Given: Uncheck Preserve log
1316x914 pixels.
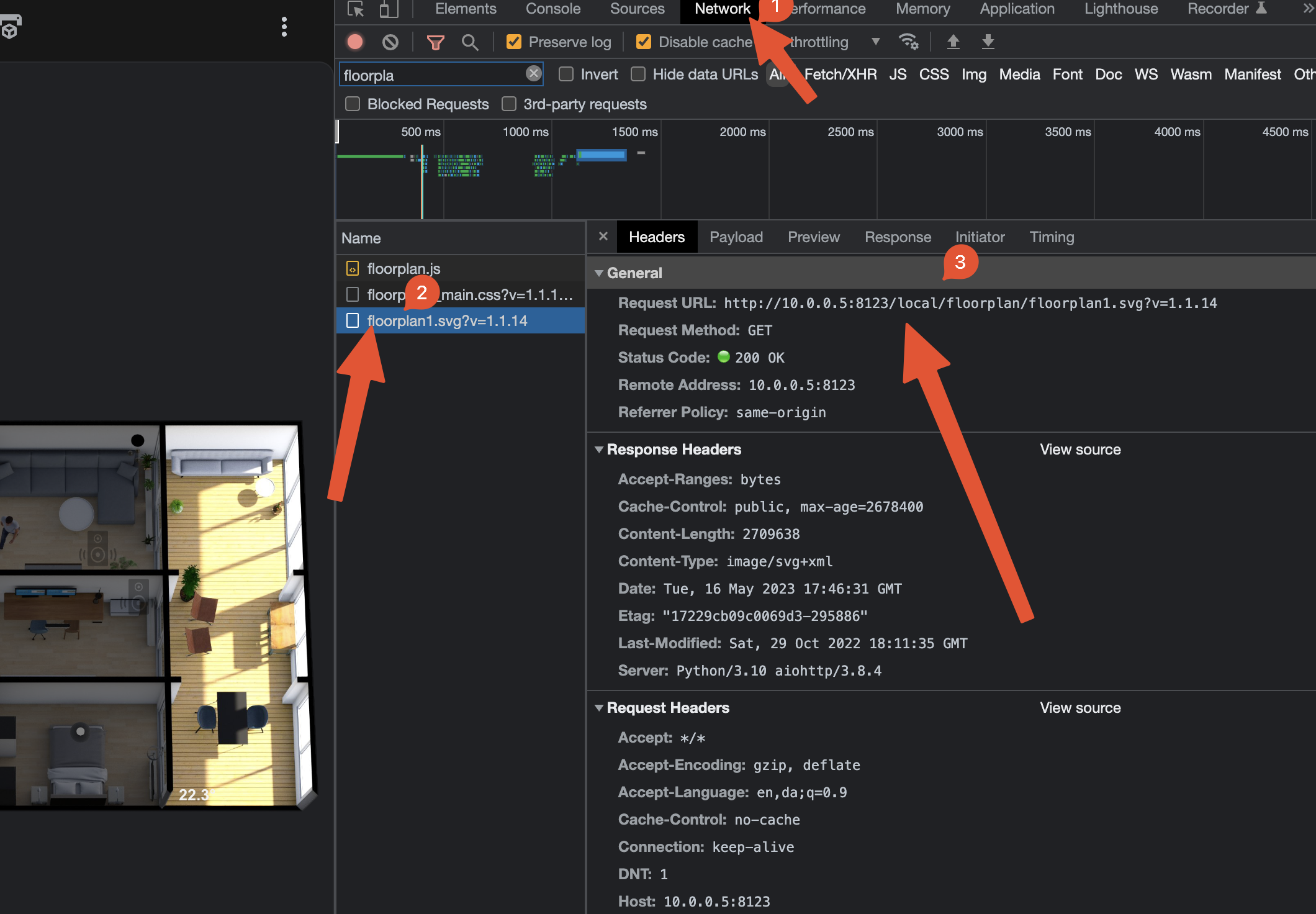Looking at the screenshot, I should point(513,42).
